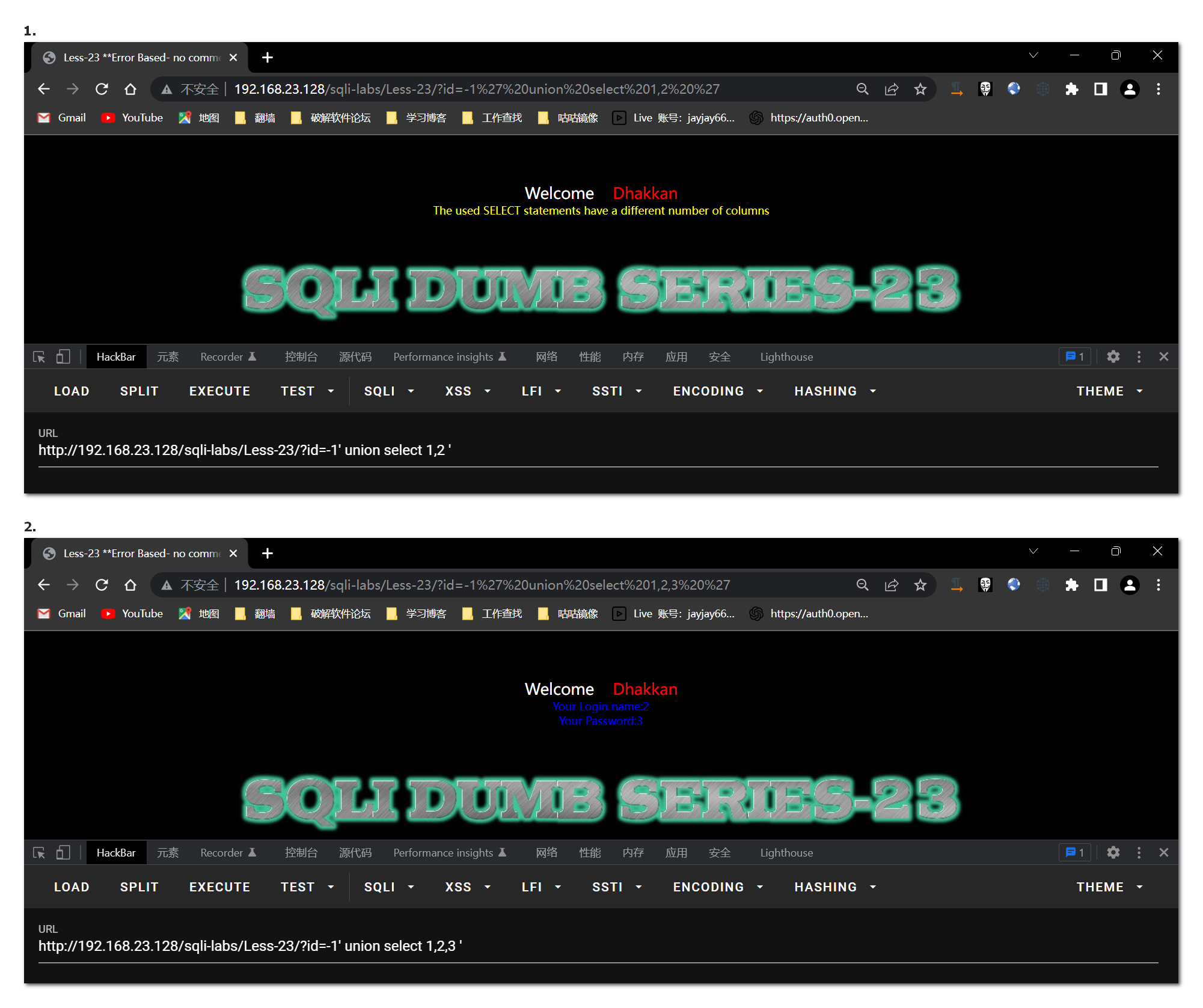
Task: Open the extensions puzzle icon in screenshot 2
Action: [1071, 585]
